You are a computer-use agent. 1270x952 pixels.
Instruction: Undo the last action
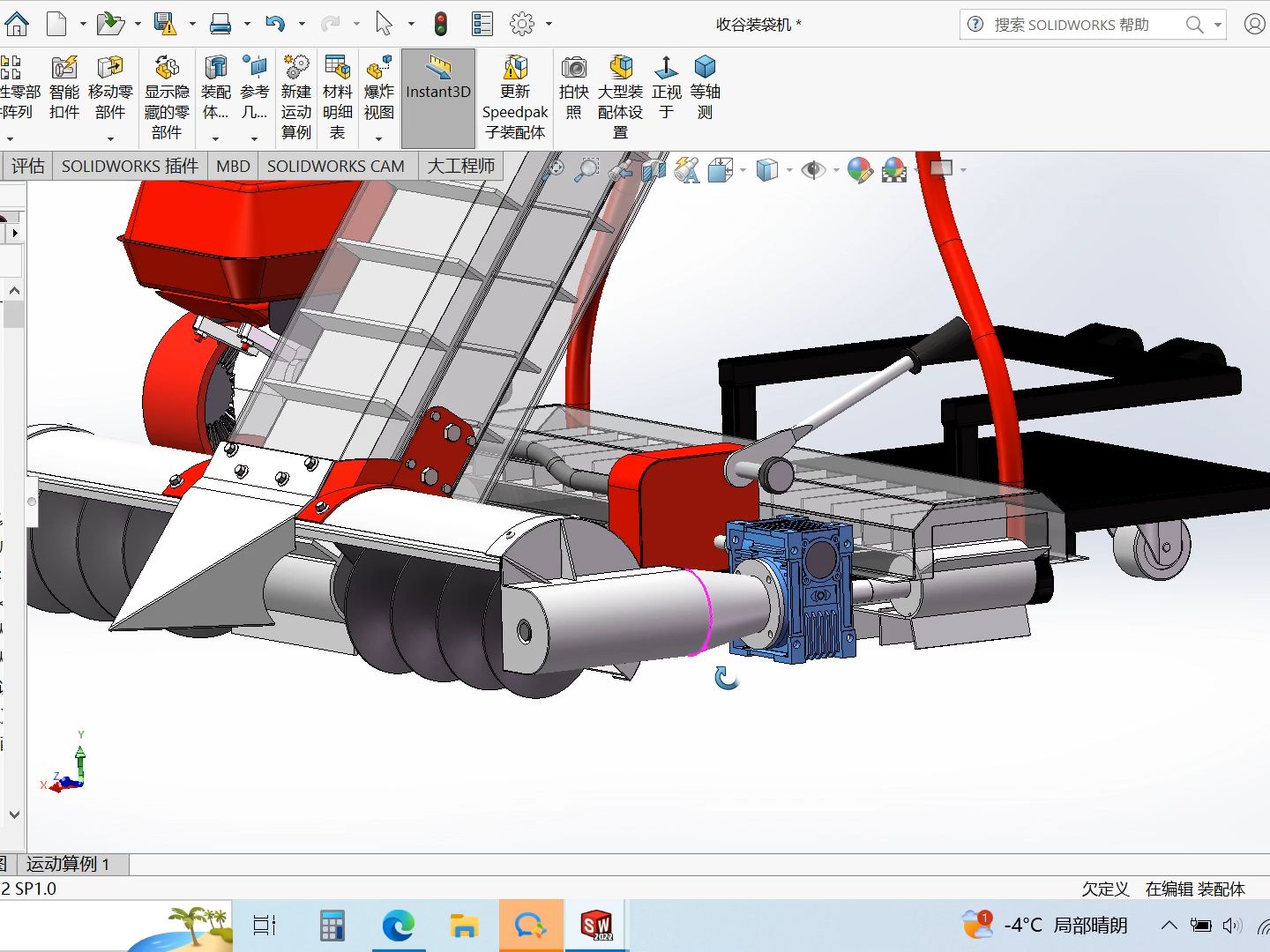click(x=275, y=24)
